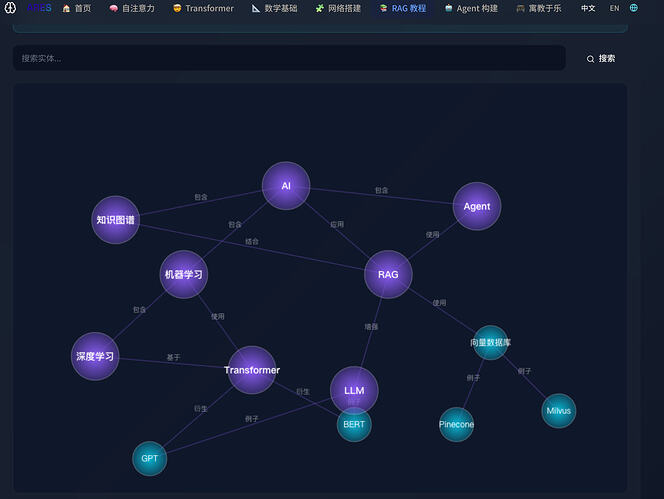Image resolution: width=664 pixels, height=499 pixels.
Task: Open the 寓教于乐 nav item
Action: click(539, 8)
